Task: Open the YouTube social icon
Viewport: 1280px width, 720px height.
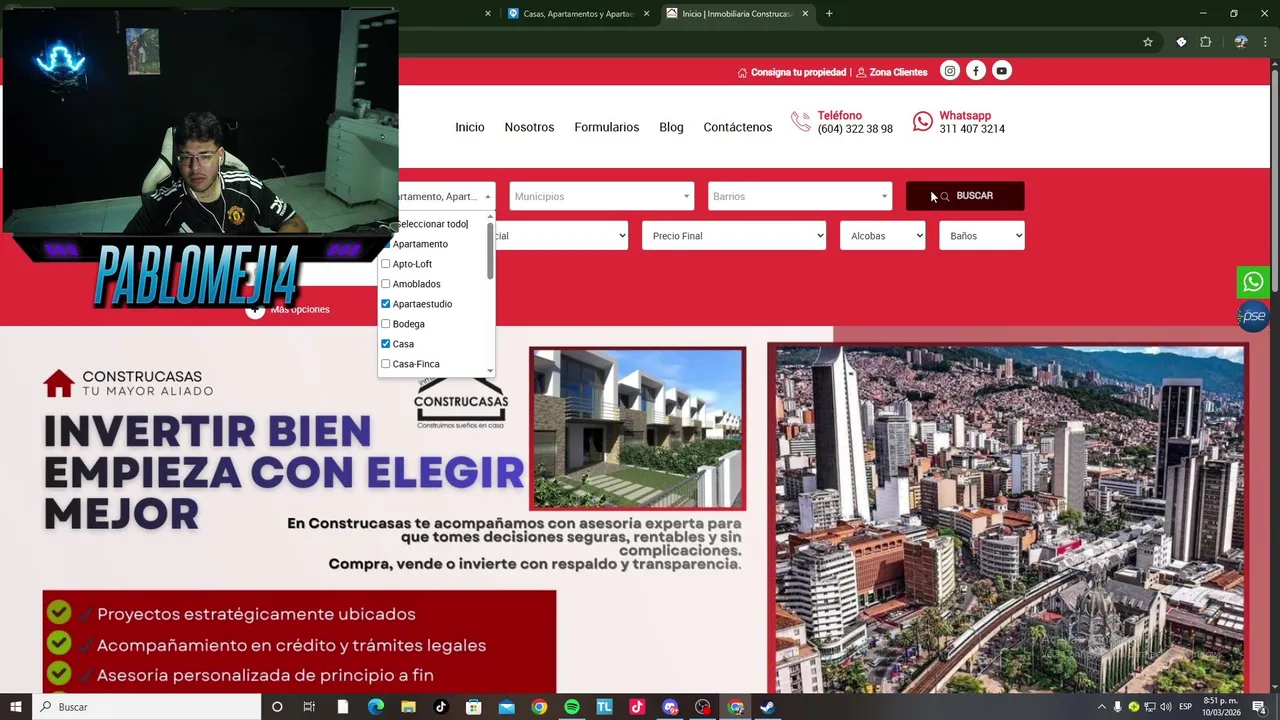Action: pyautogui.click(x=1001, y=71)
